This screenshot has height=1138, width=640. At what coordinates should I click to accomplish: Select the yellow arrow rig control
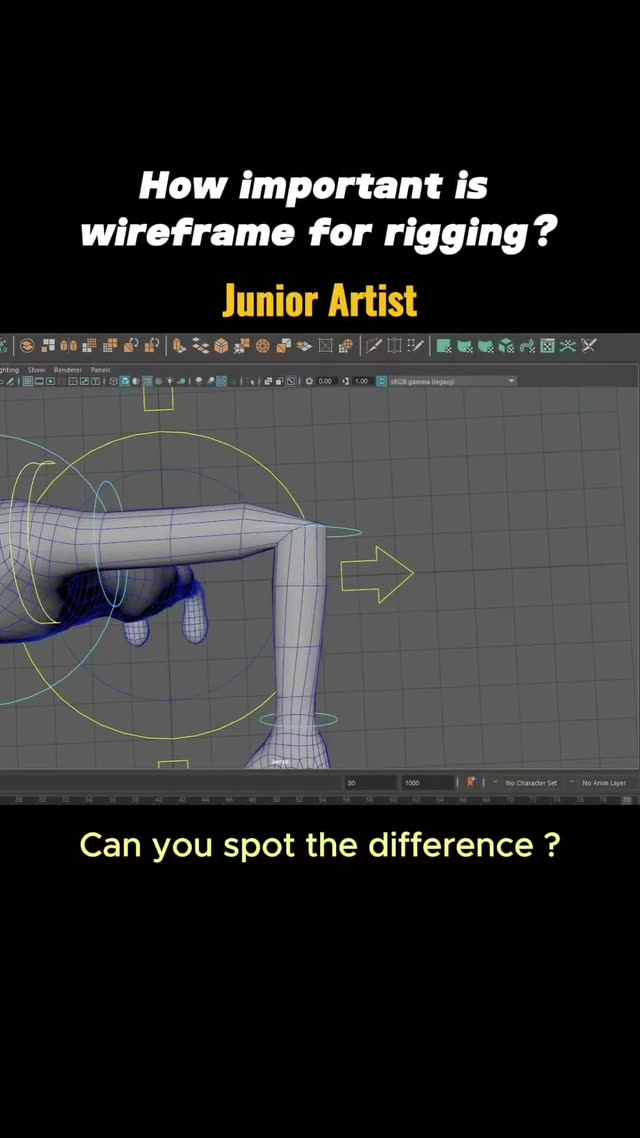(377, 573)
